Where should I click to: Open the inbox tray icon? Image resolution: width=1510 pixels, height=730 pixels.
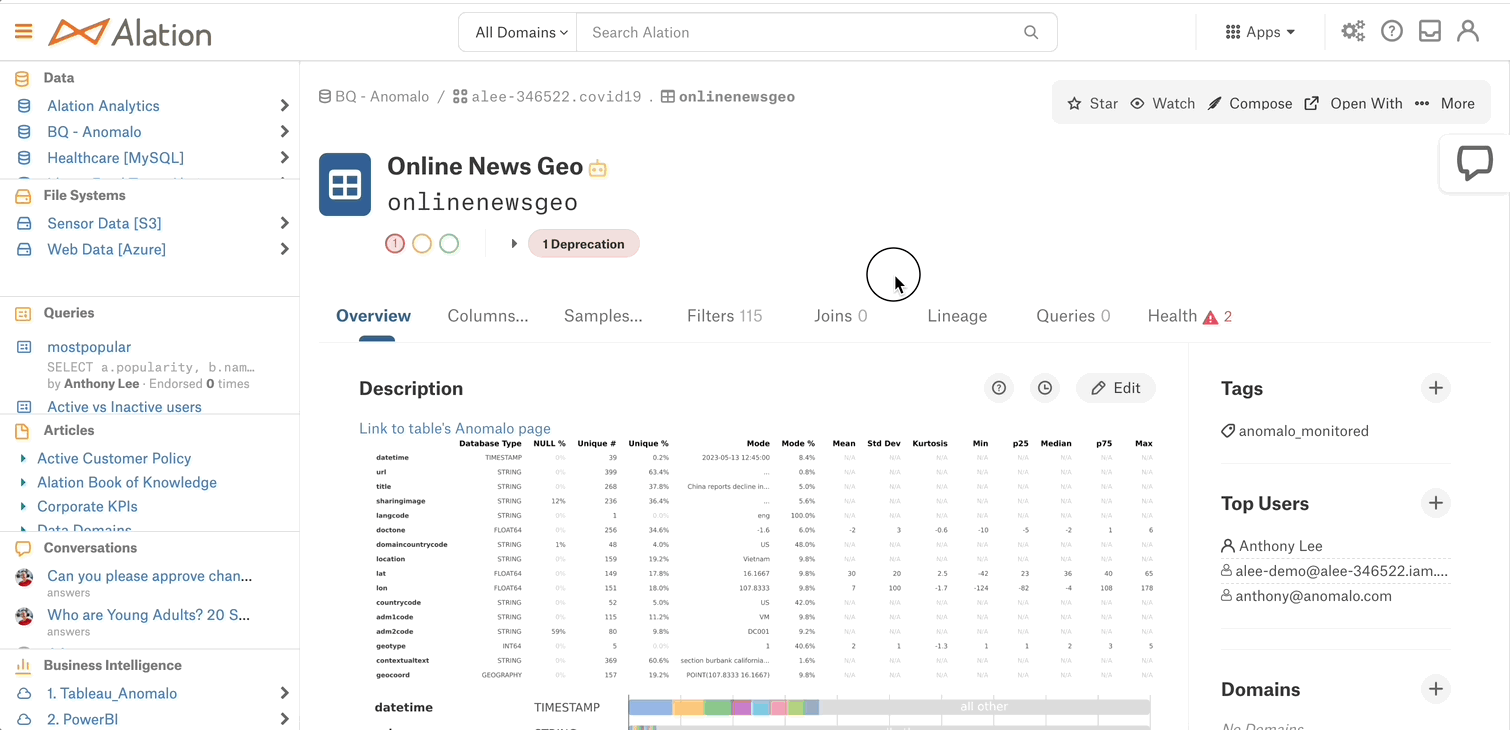coord(1430,32)
